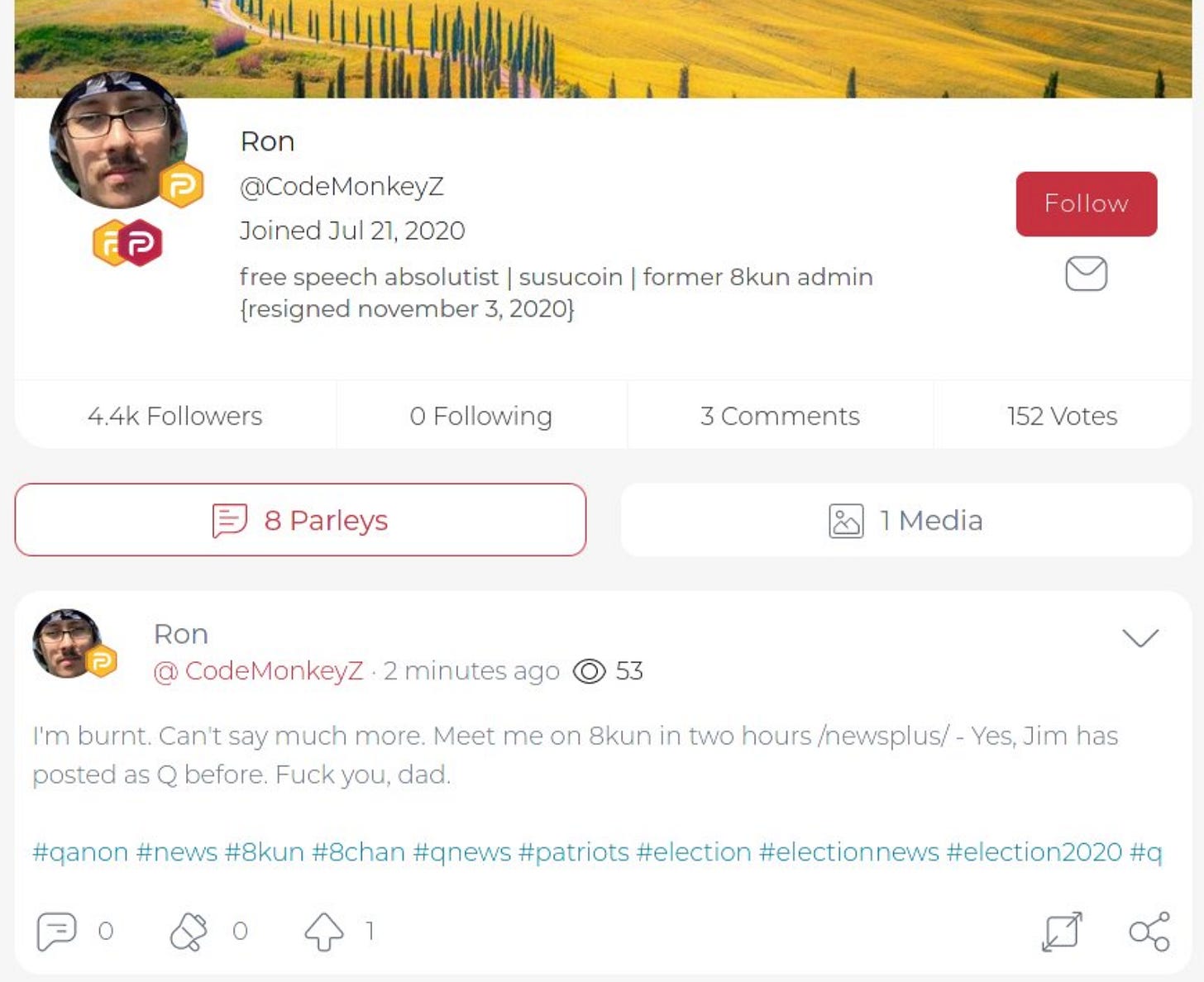Image resolution: width=1204 pixels, height=982 pixels.
Task: Click gold badge on post avatar
Action: pos(101,660)
